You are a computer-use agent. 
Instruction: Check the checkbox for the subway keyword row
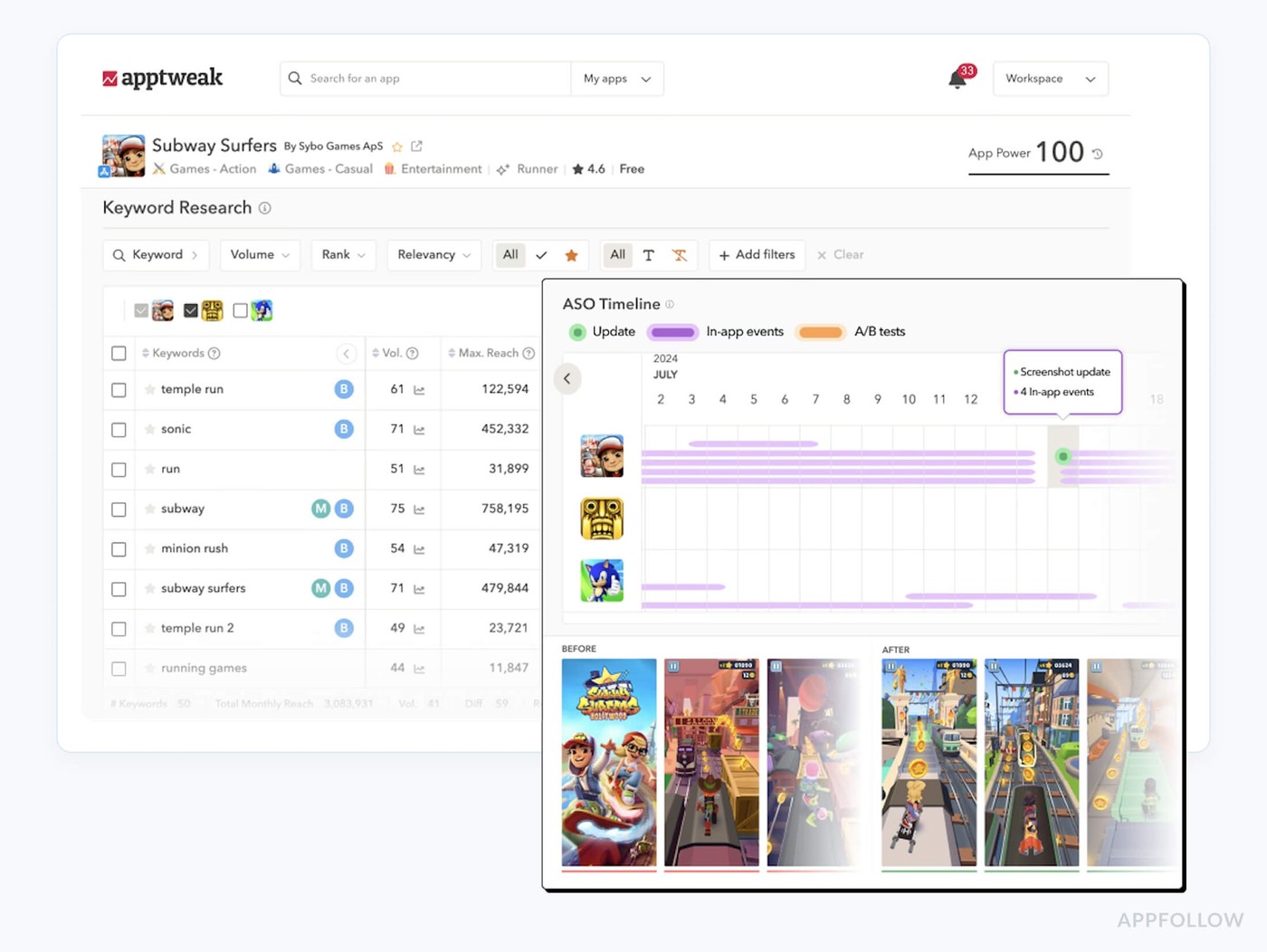click(119, 509)
